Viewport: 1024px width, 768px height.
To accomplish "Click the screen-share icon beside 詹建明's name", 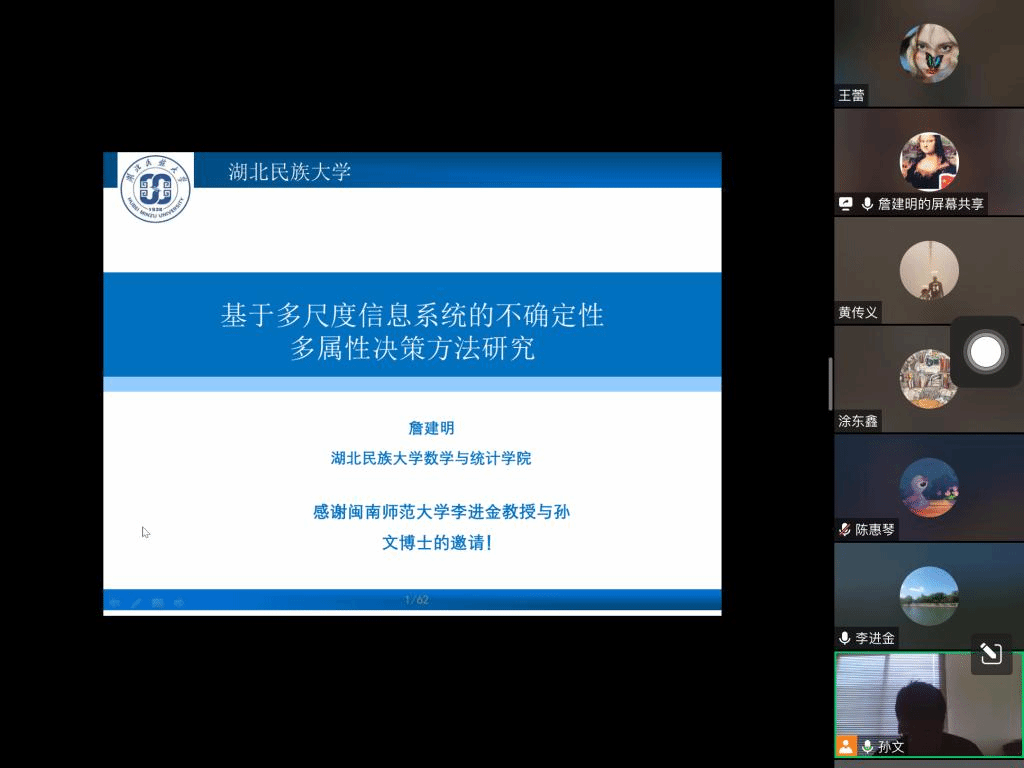I will 846,204.
